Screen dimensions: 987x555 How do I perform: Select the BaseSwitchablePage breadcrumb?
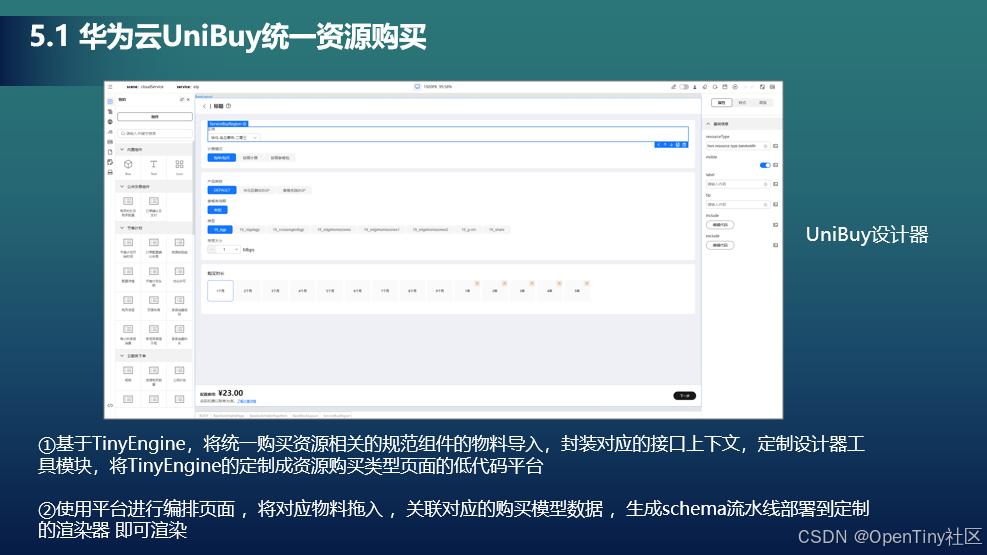tap(228, 416)
